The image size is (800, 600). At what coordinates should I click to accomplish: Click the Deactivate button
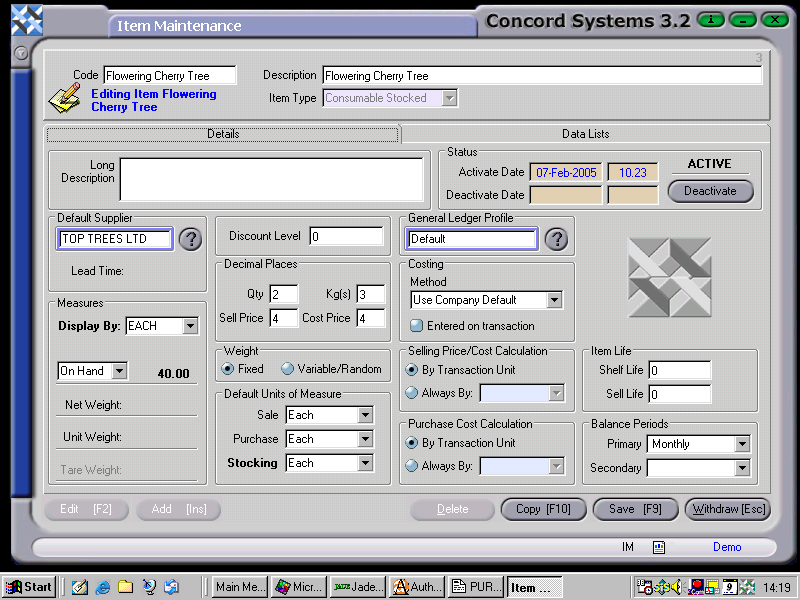coord(710,191)
